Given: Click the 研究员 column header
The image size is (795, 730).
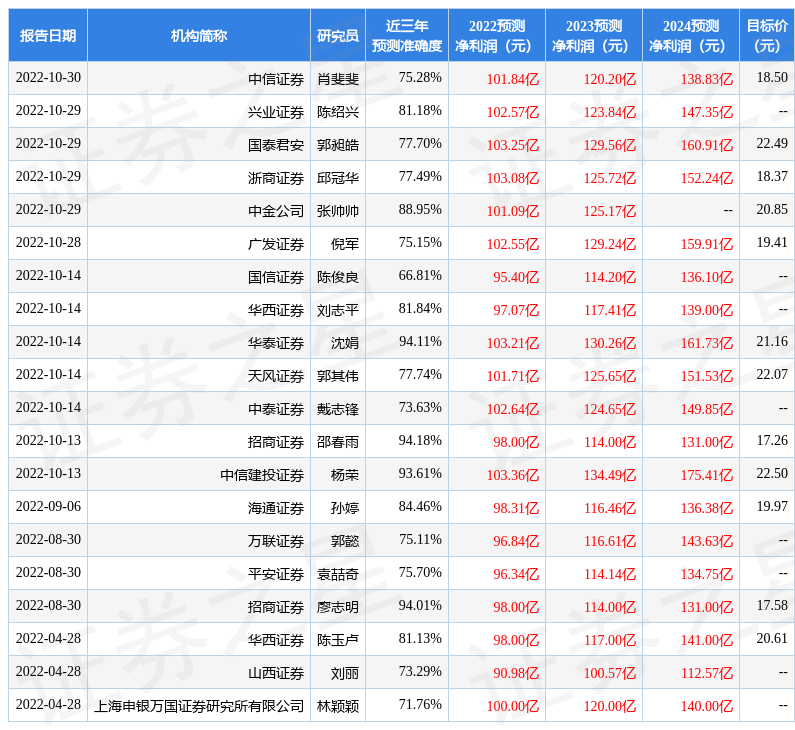Looking at the screenshot, I should pyautogui.click(x=338, y=35).
